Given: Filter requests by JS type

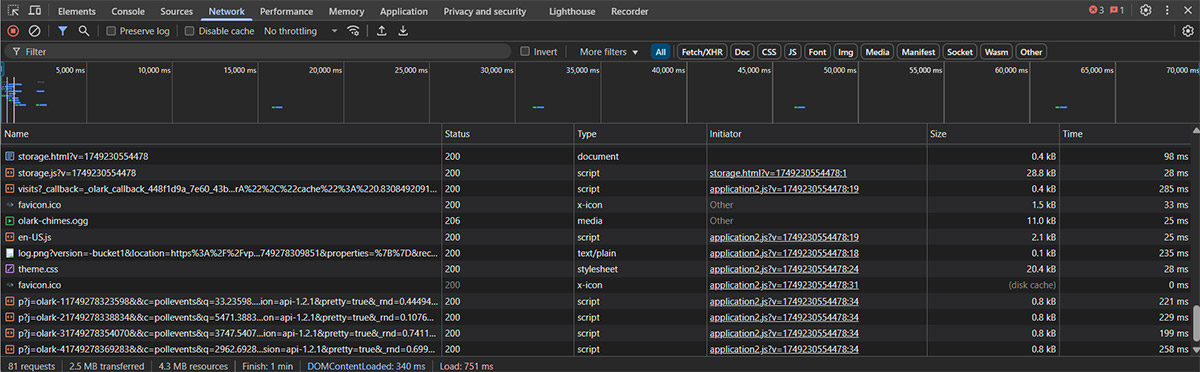Looking at the screenshot, I should point(792,51).
